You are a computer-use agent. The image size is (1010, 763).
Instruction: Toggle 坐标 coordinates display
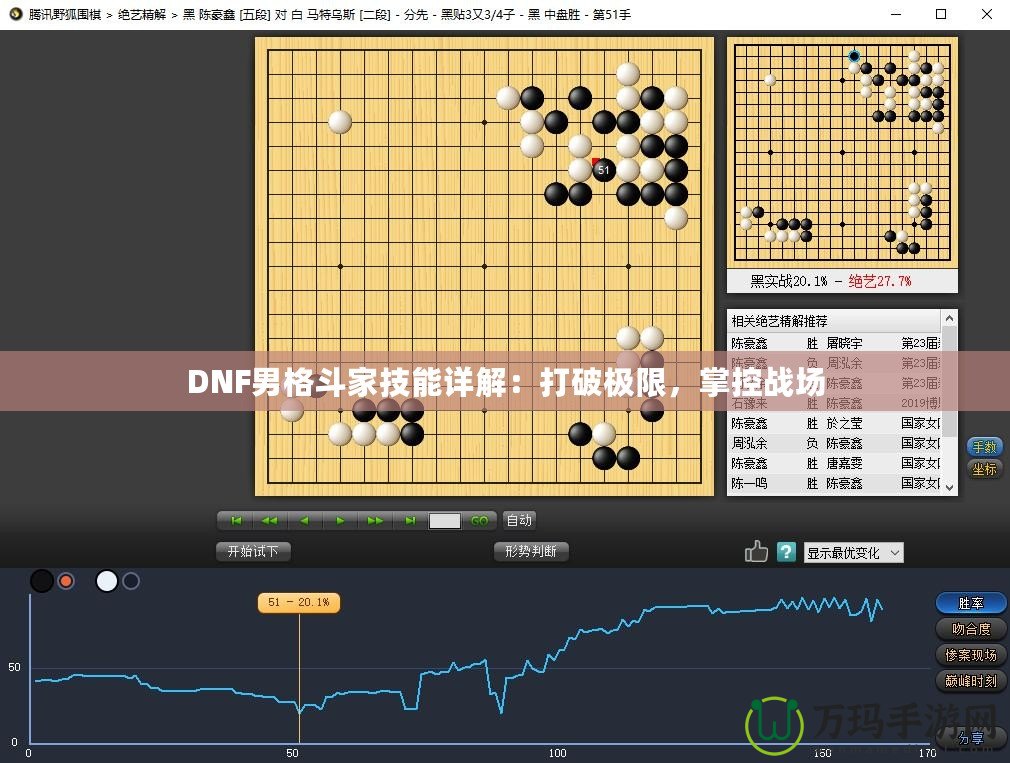coord(984,469)
